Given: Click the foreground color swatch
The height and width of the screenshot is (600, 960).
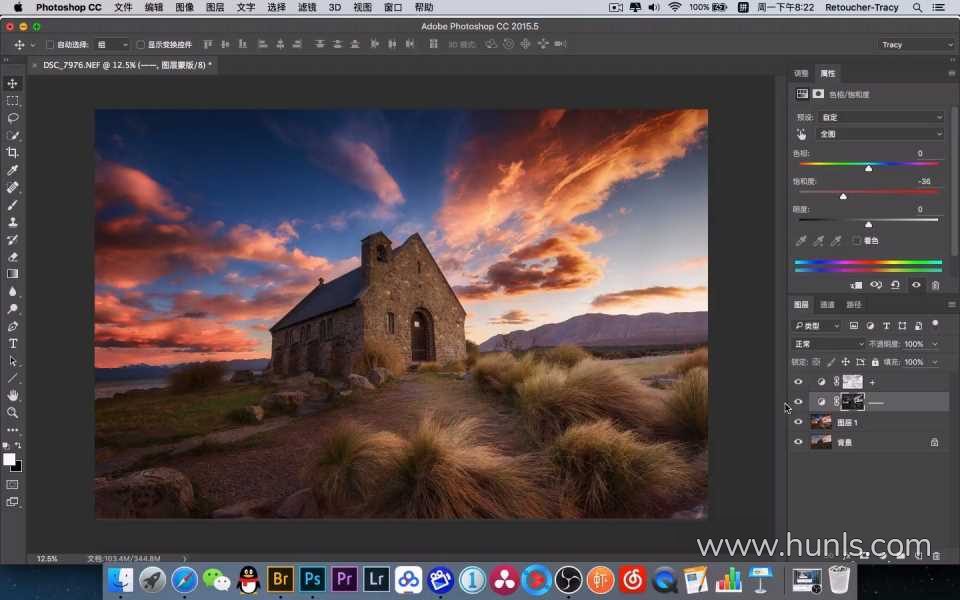Looking at the screenshot, I should click(x=9, y=460).
